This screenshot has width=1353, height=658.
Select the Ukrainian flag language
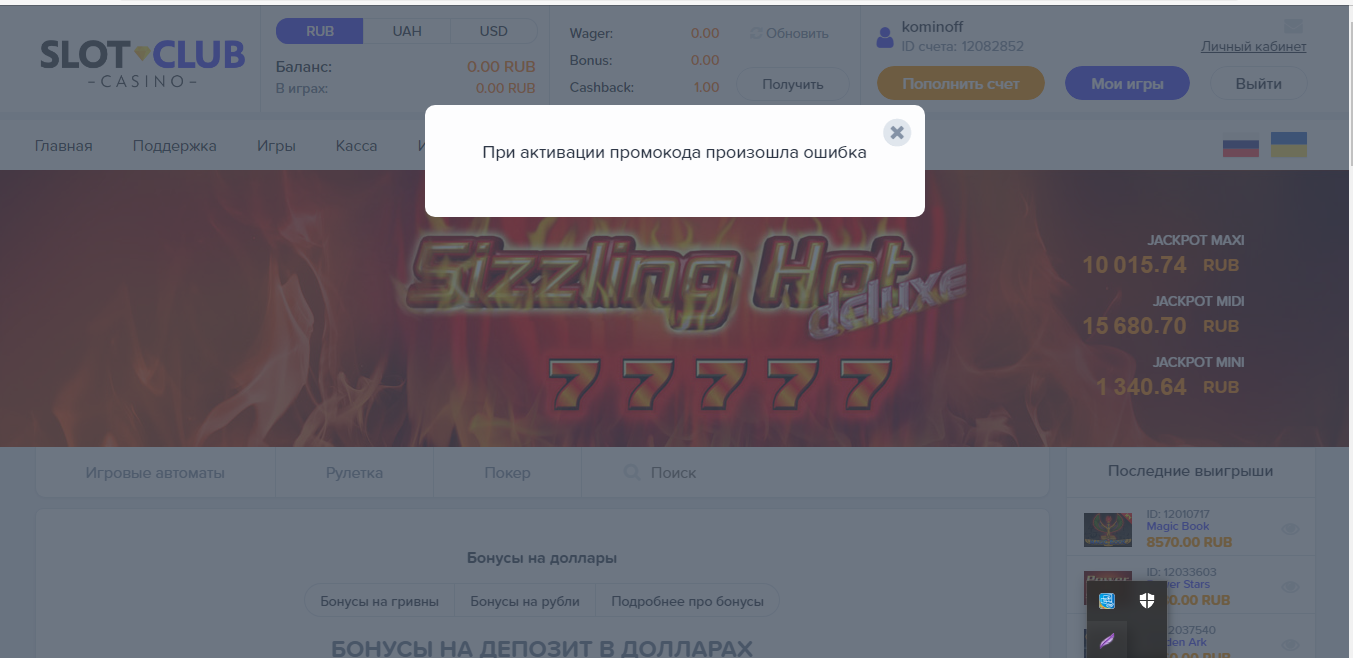click(x=1288, y=145)
